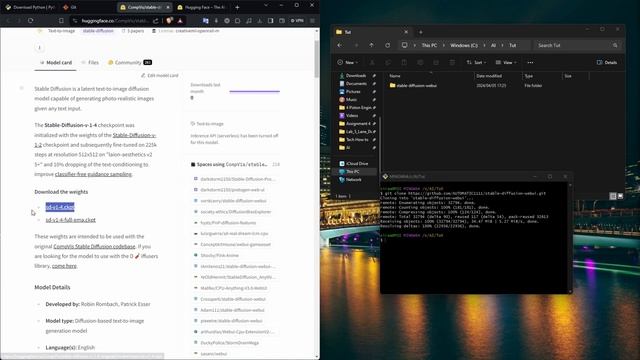Toggle the browser sidebar panel icon
640x360 pixels.
271,20
